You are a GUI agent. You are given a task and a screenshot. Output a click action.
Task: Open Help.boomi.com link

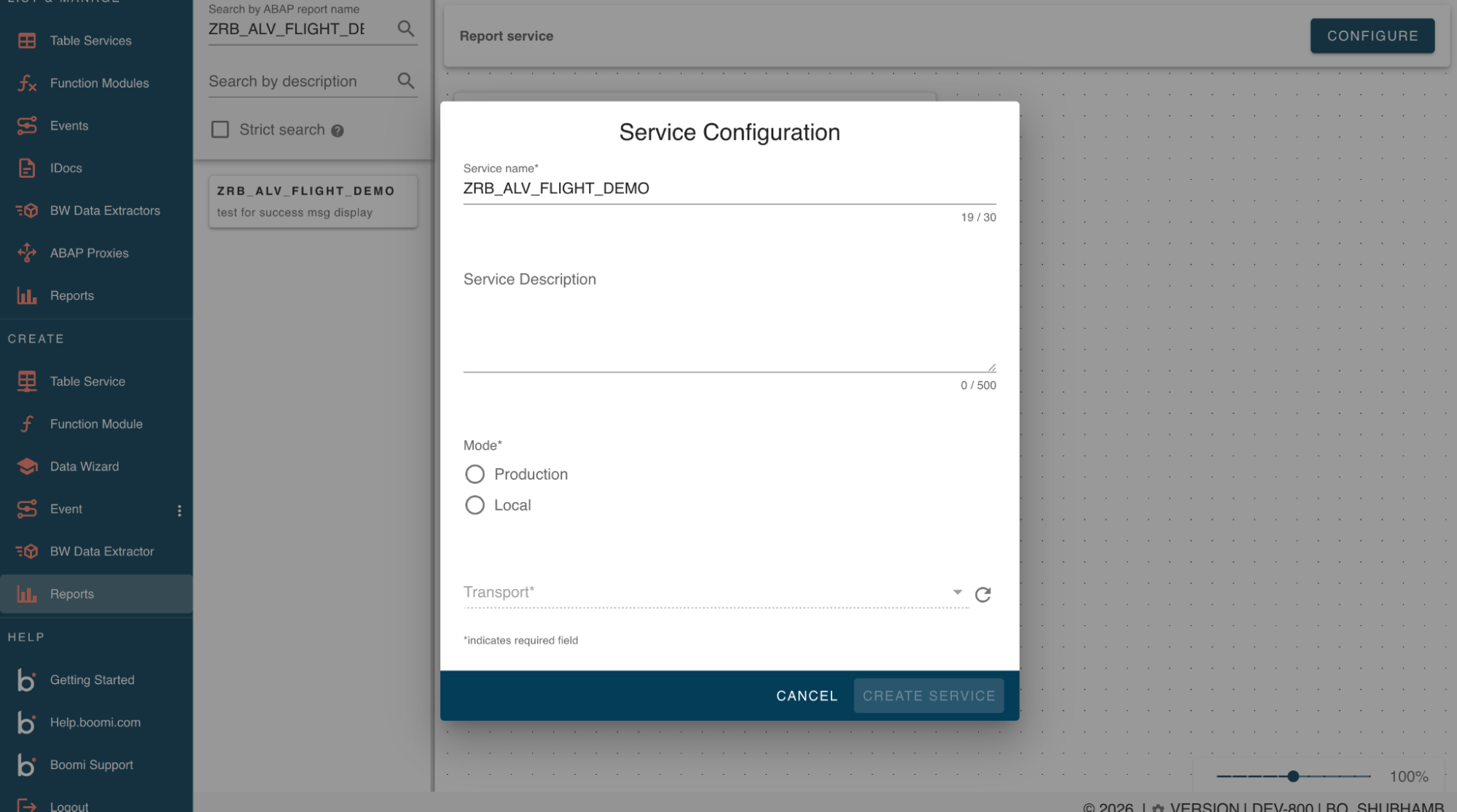pos(95,722)
